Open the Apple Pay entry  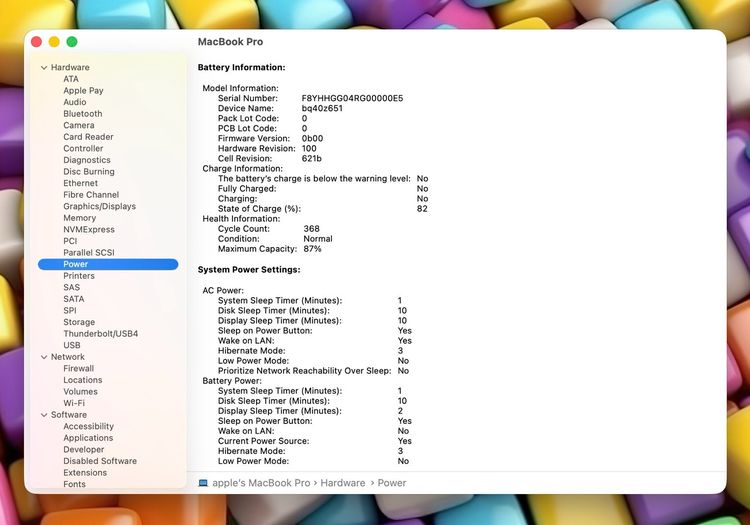coord(83,90)
